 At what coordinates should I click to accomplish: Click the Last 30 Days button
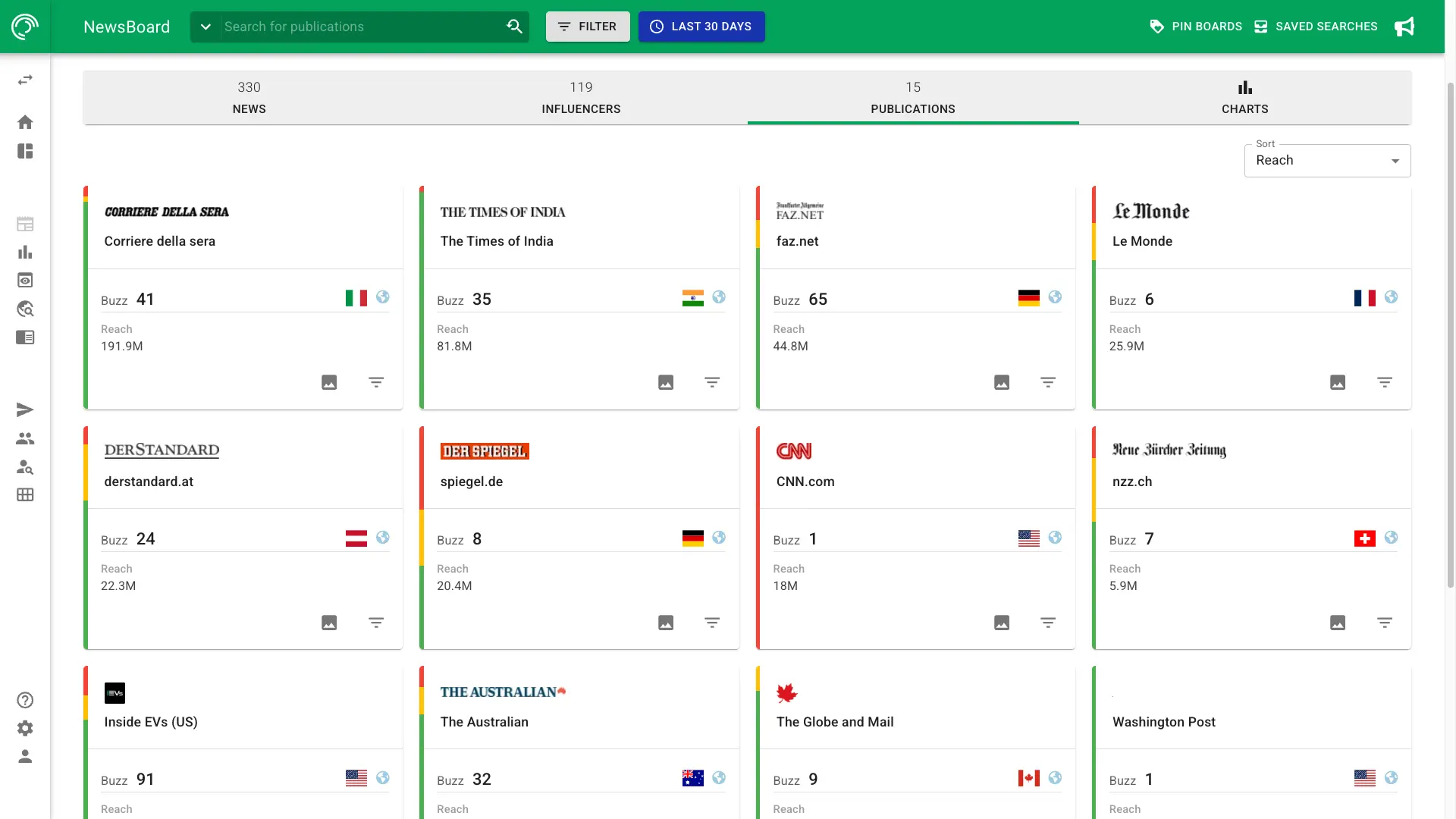[701, 27]
